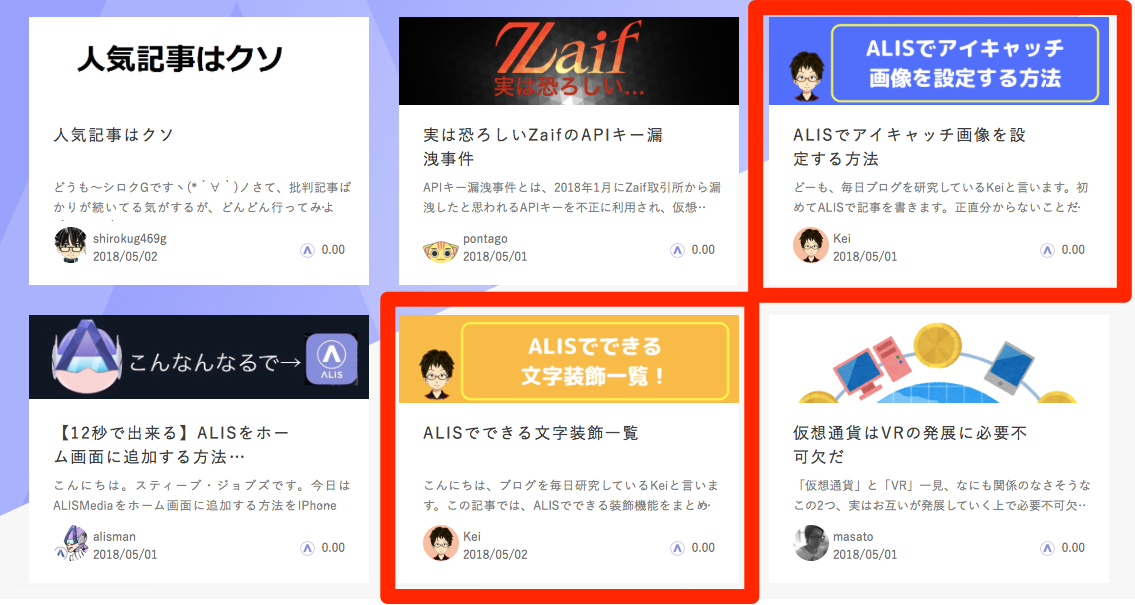Open the Zaif banner thumbnail
This screenshot has width=1135, height=605.
tap(569, 62)
